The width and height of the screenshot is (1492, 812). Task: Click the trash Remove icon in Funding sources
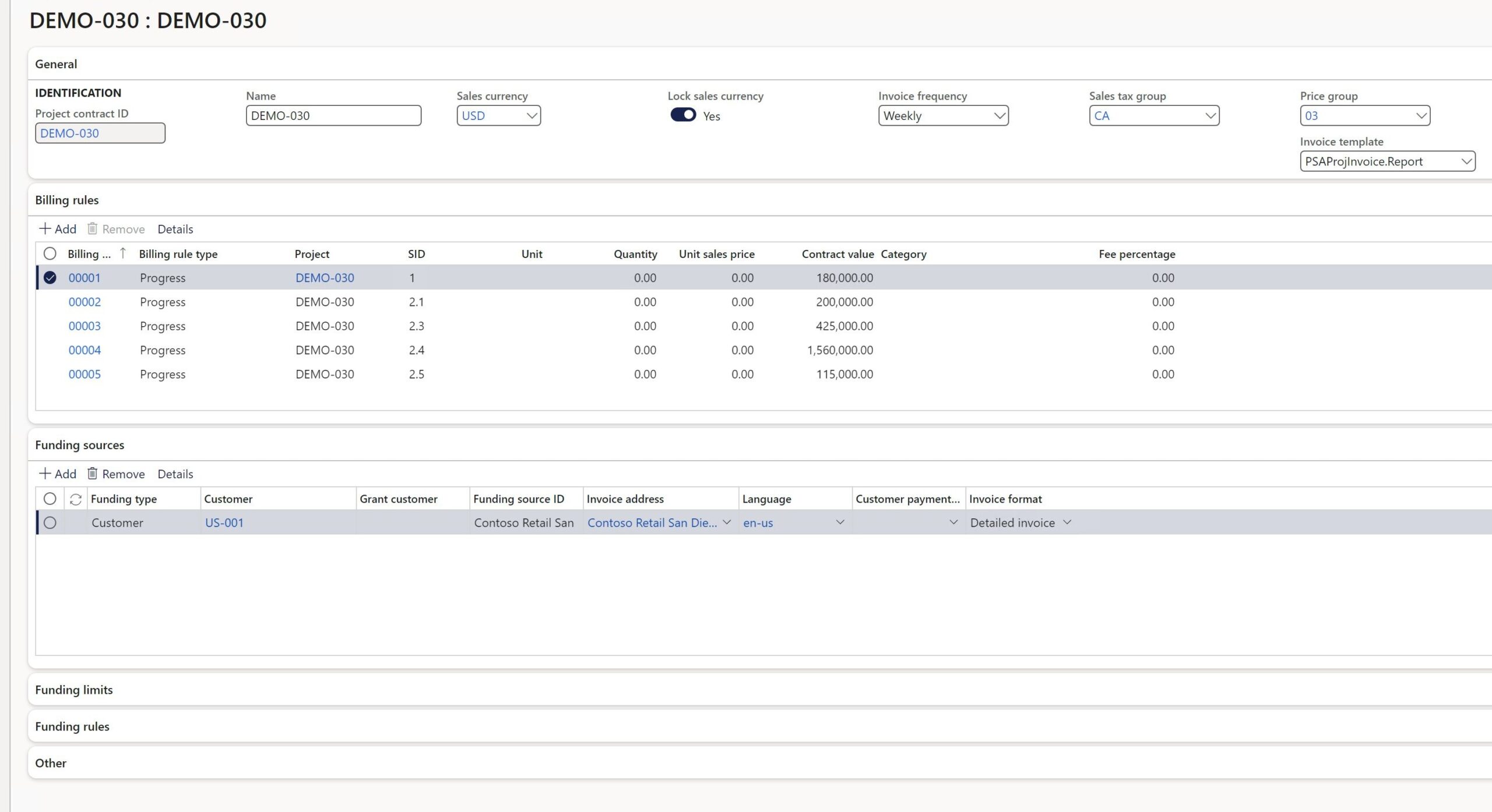92,474
